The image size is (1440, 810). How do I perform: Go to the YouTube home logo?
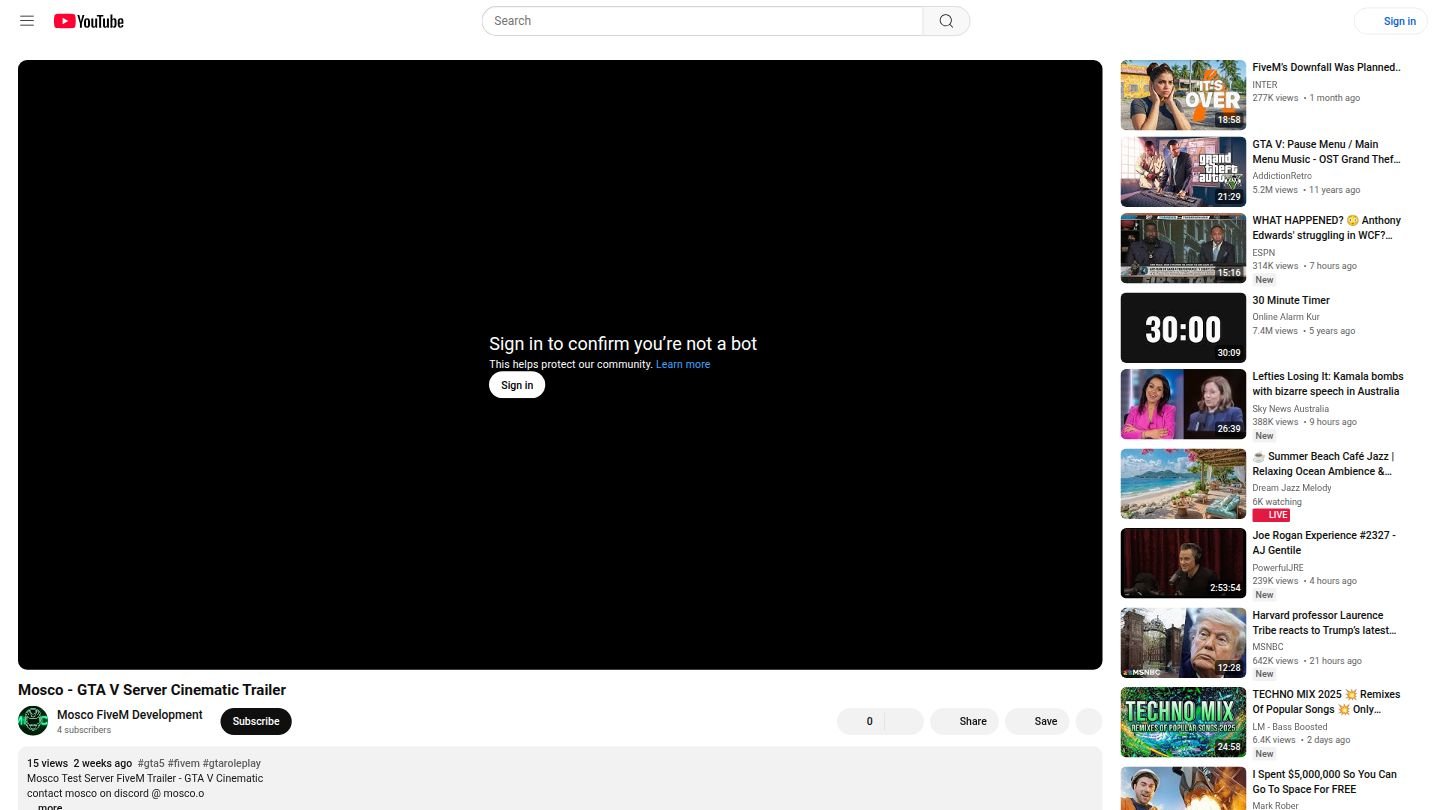point(89,21)
